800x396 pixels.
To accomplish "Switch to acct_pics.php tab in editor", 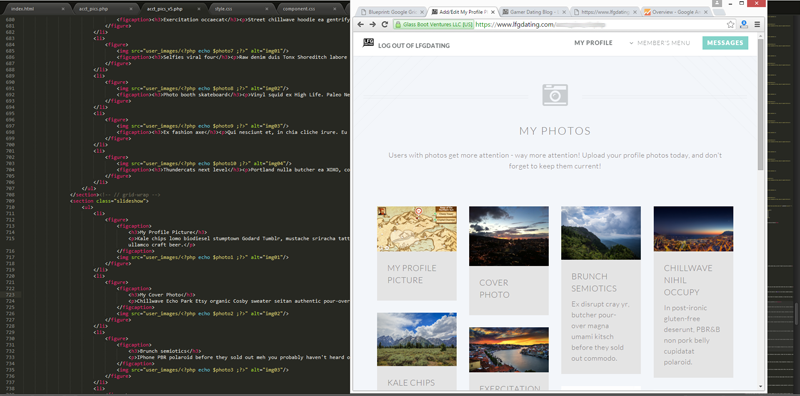I will click(x=105, y=9).
